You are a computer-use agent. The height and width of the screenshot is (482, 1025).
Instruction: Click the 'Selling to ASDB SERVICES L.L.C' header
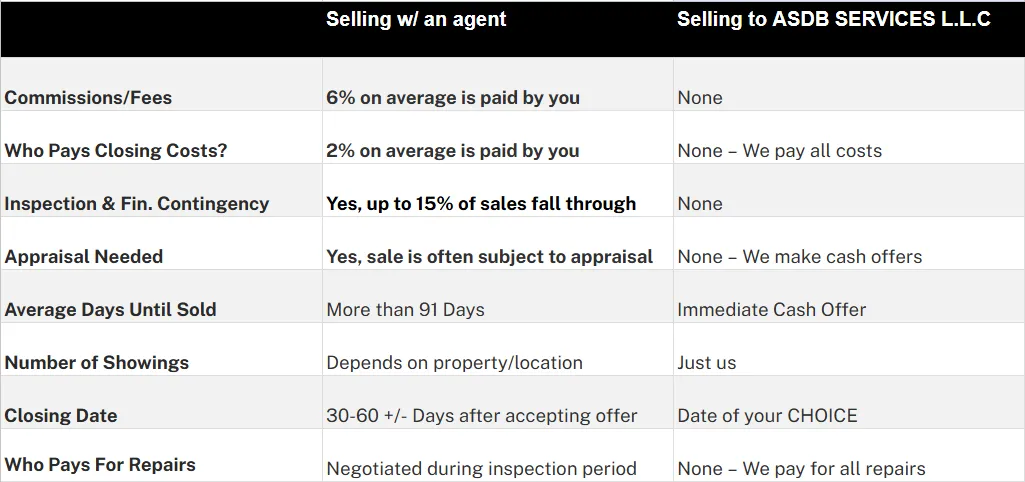(x=833, y=19)
